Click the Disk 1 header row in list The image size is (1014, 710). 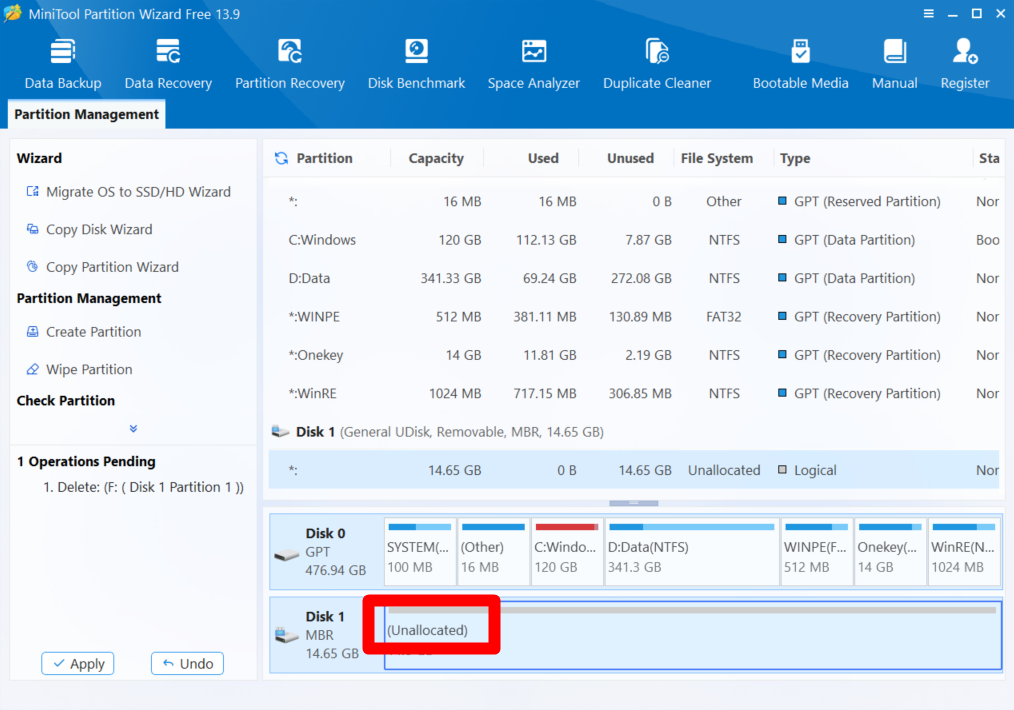point(634,432)
